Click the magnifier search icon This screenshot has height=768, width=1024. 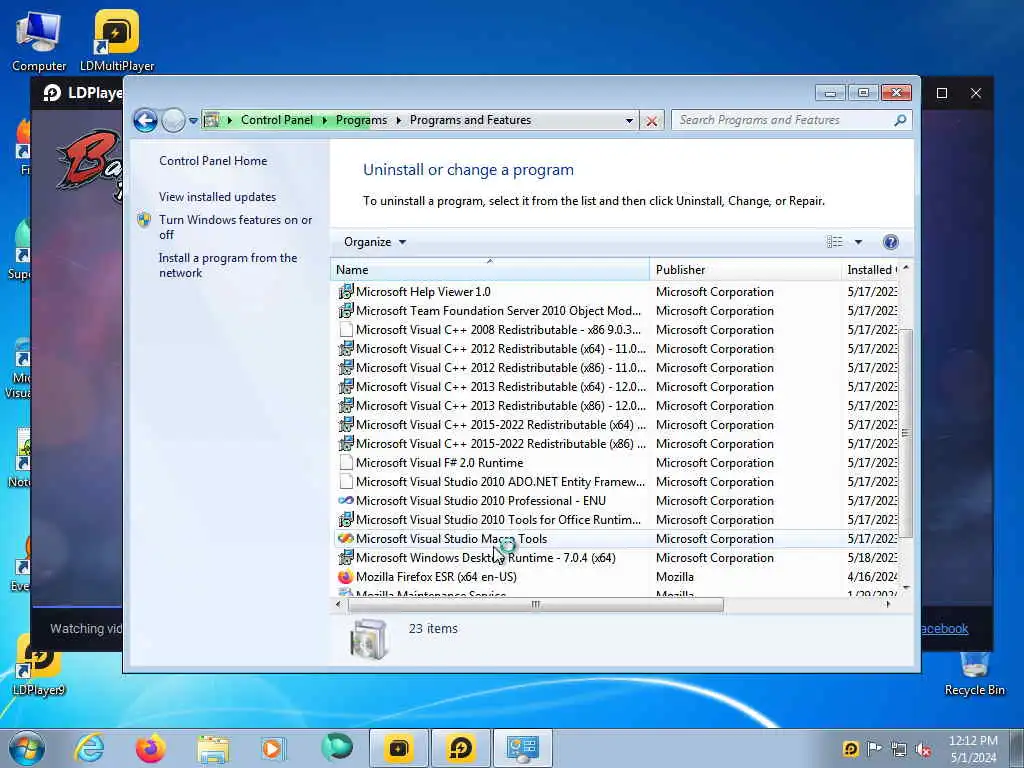click(x=900, y=120)
